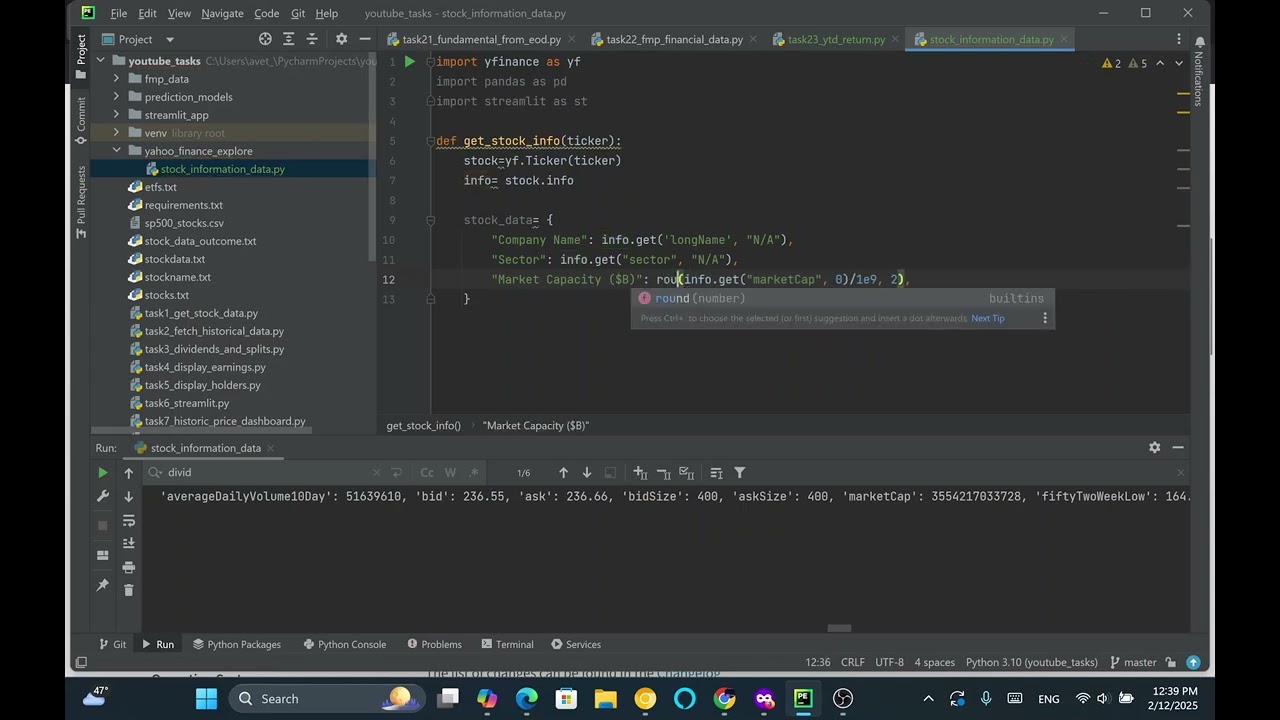Go to next search occurrence
1280x720 pixels.
(587, 473)
